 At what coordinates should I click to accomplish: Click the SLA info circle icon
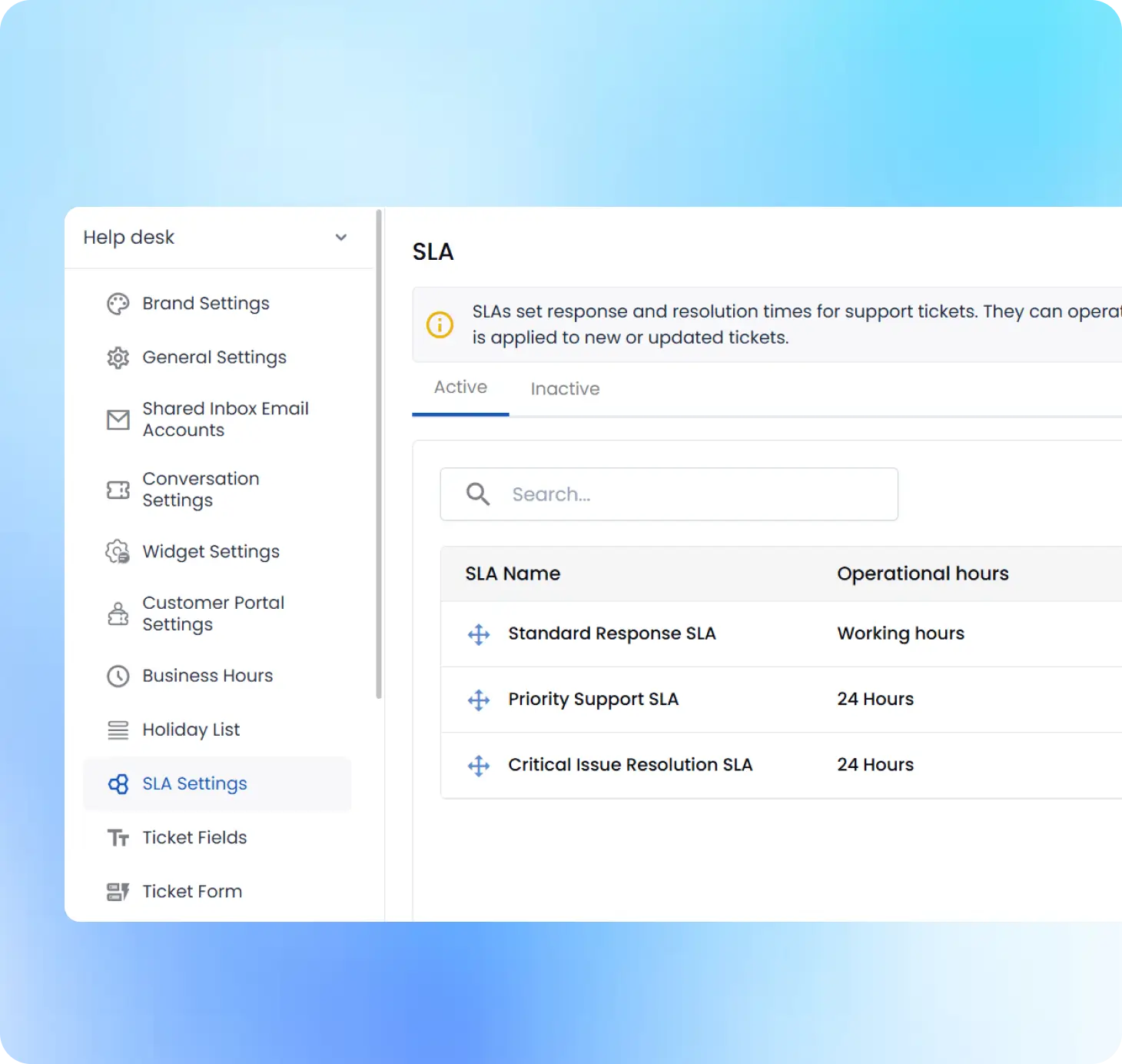click(440, 324)
